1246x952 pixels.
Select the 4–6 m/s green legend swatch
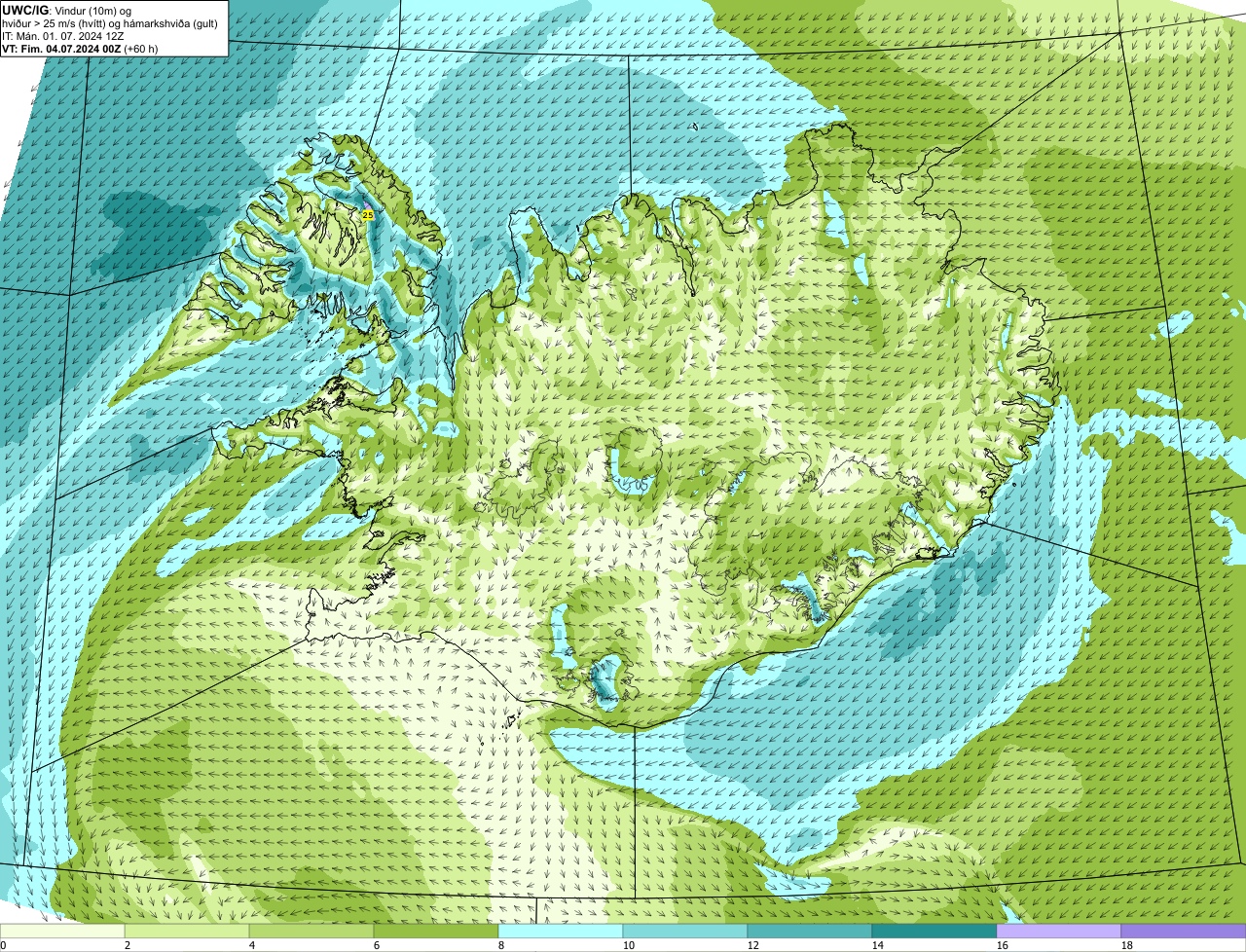(311, 931)
